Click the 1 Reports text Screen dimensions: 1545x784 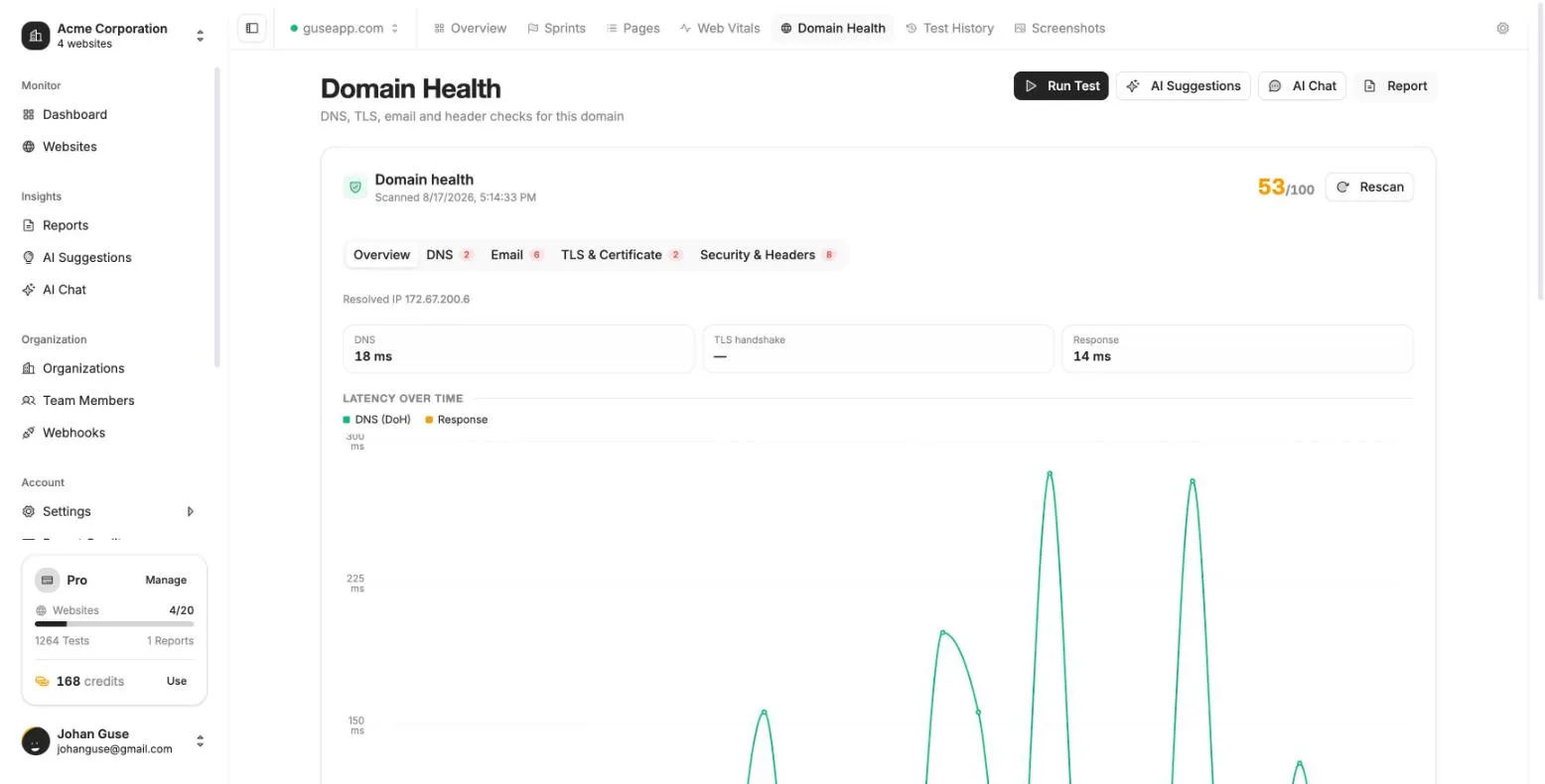coord(170,641)
